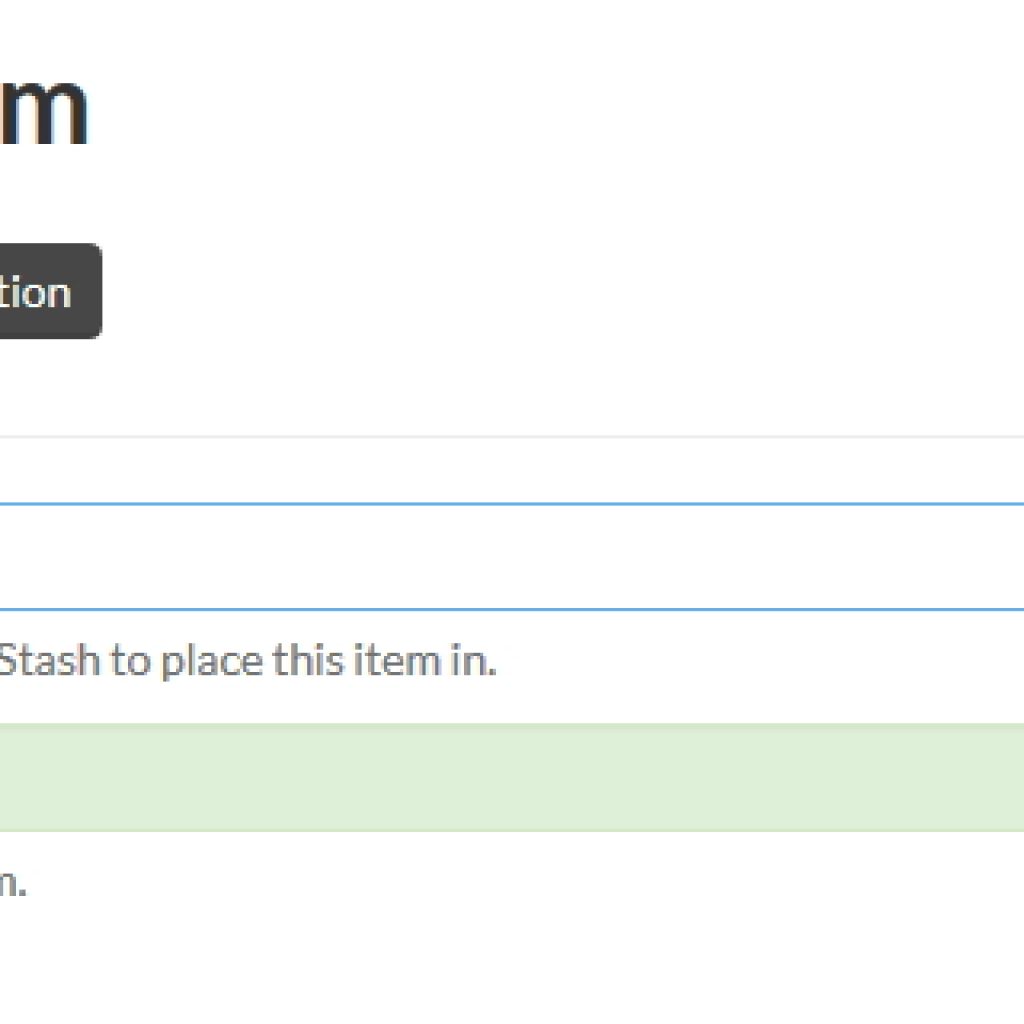
Task: Click the word "Stash" in the help text
Action: (x=50, y=660)
